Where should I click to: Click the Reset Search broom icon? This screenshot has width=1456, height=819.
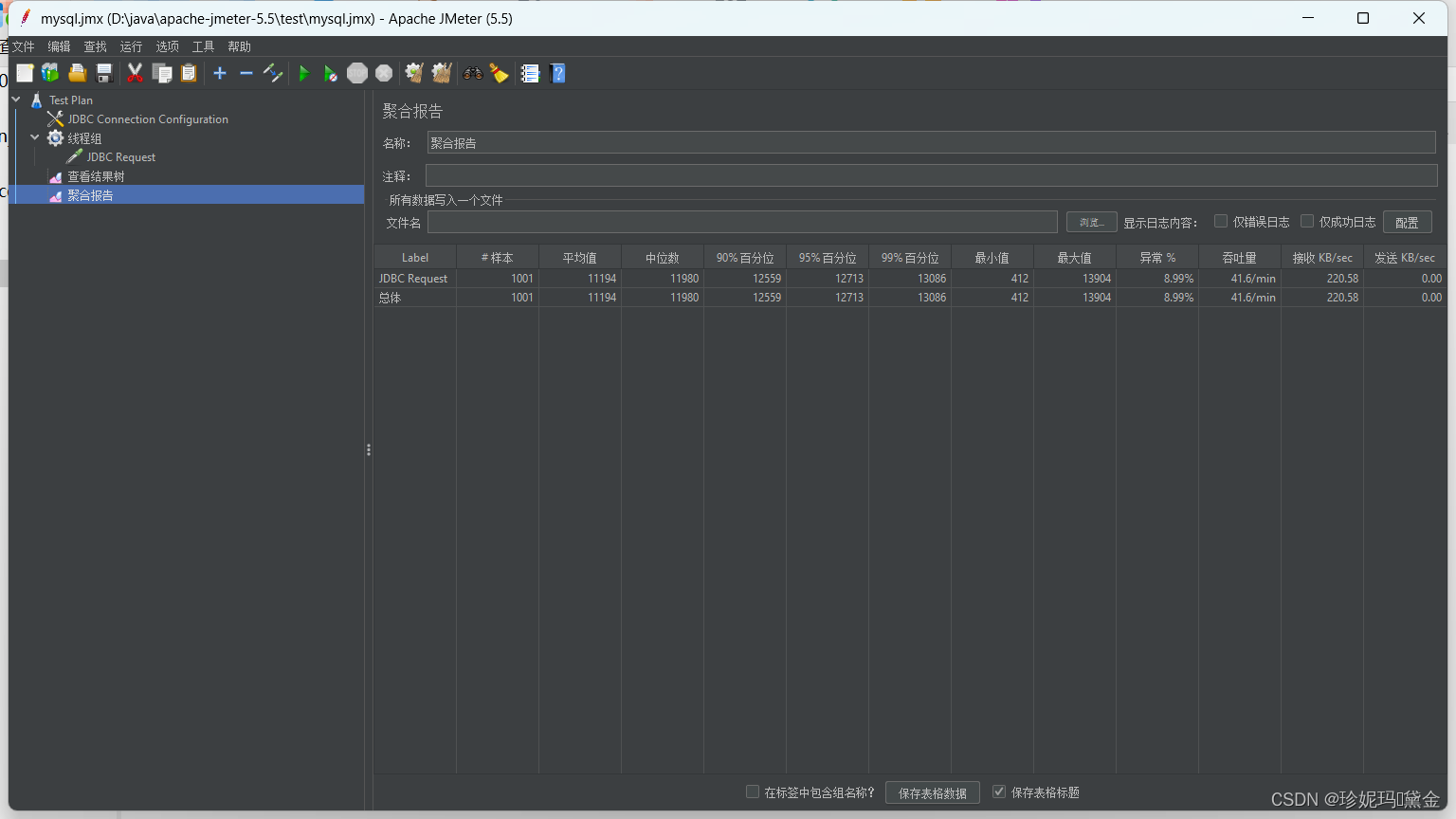499,73
